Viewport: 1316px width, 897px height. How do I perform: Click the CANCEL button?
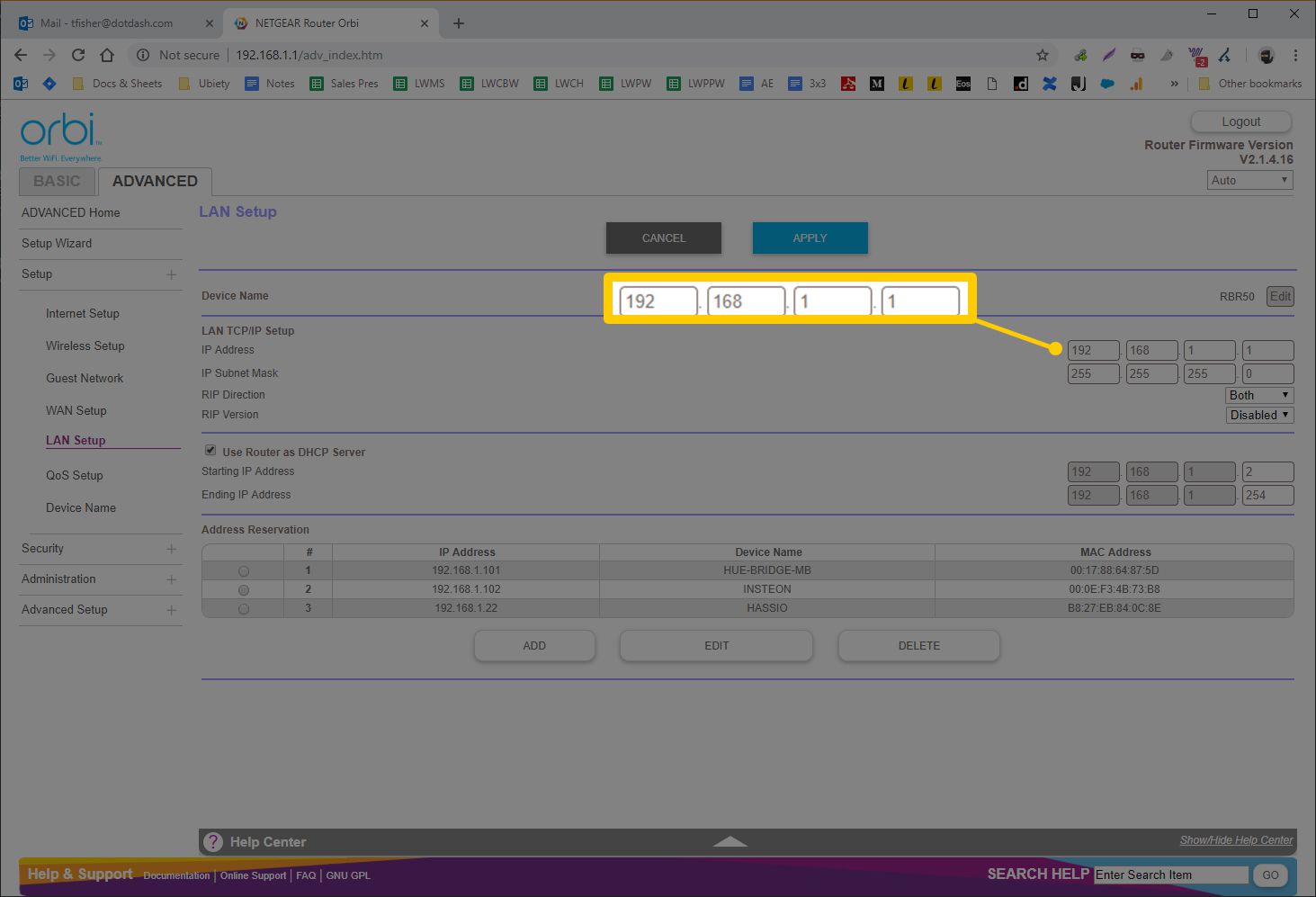664,238
